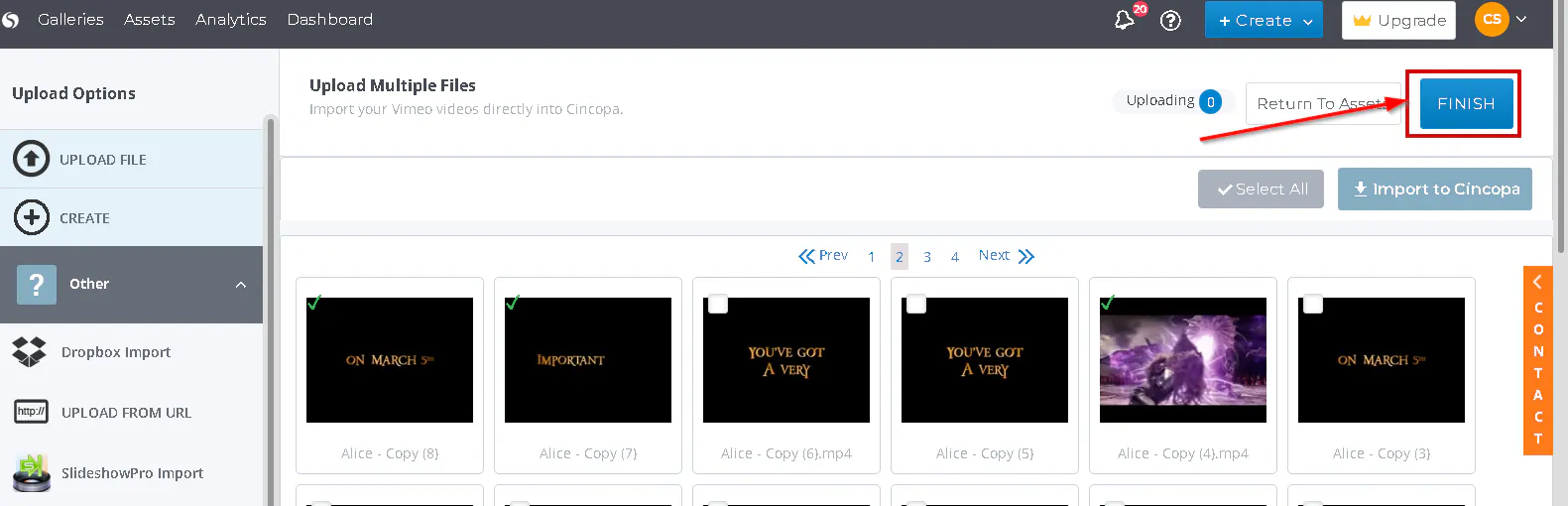The height and width of the screenshot is (506, 1568).
Task: Click the Upload Options heading
Action: tap(73, 93)
